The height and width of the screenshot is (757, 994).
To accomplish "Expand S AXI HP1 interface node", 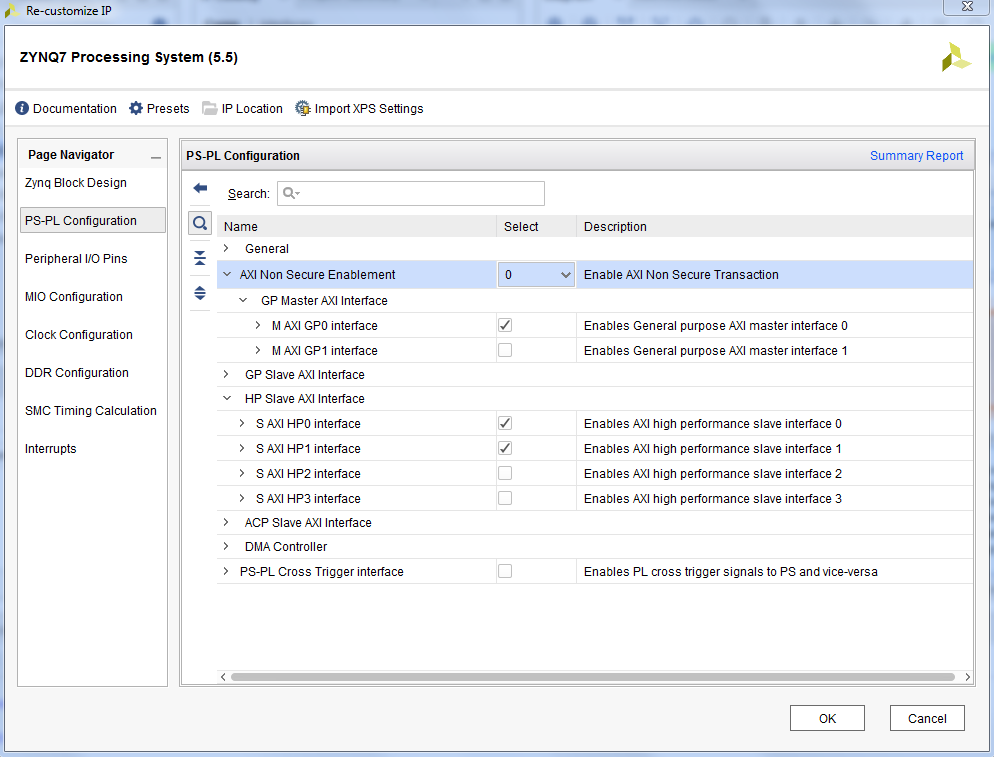I will tap(242, 448).
